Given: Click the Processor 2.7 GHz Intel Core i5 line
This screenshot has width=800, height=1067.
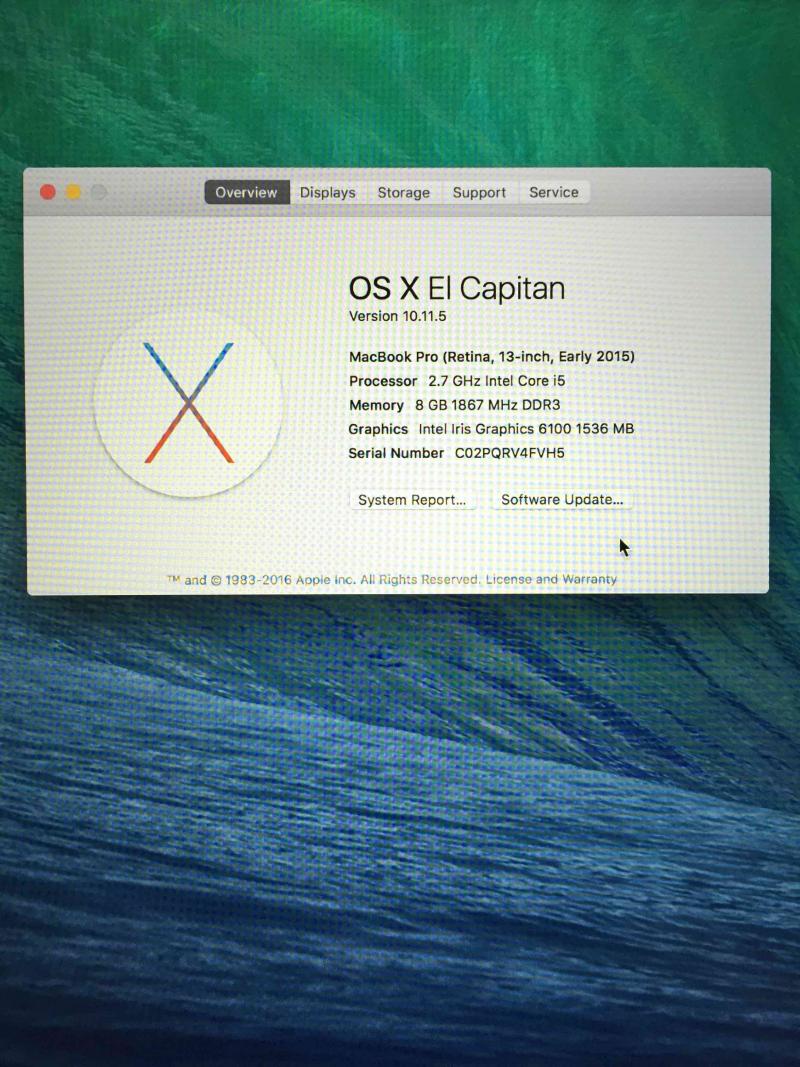Looking at the screenshot, I should [x=457, y=381].
